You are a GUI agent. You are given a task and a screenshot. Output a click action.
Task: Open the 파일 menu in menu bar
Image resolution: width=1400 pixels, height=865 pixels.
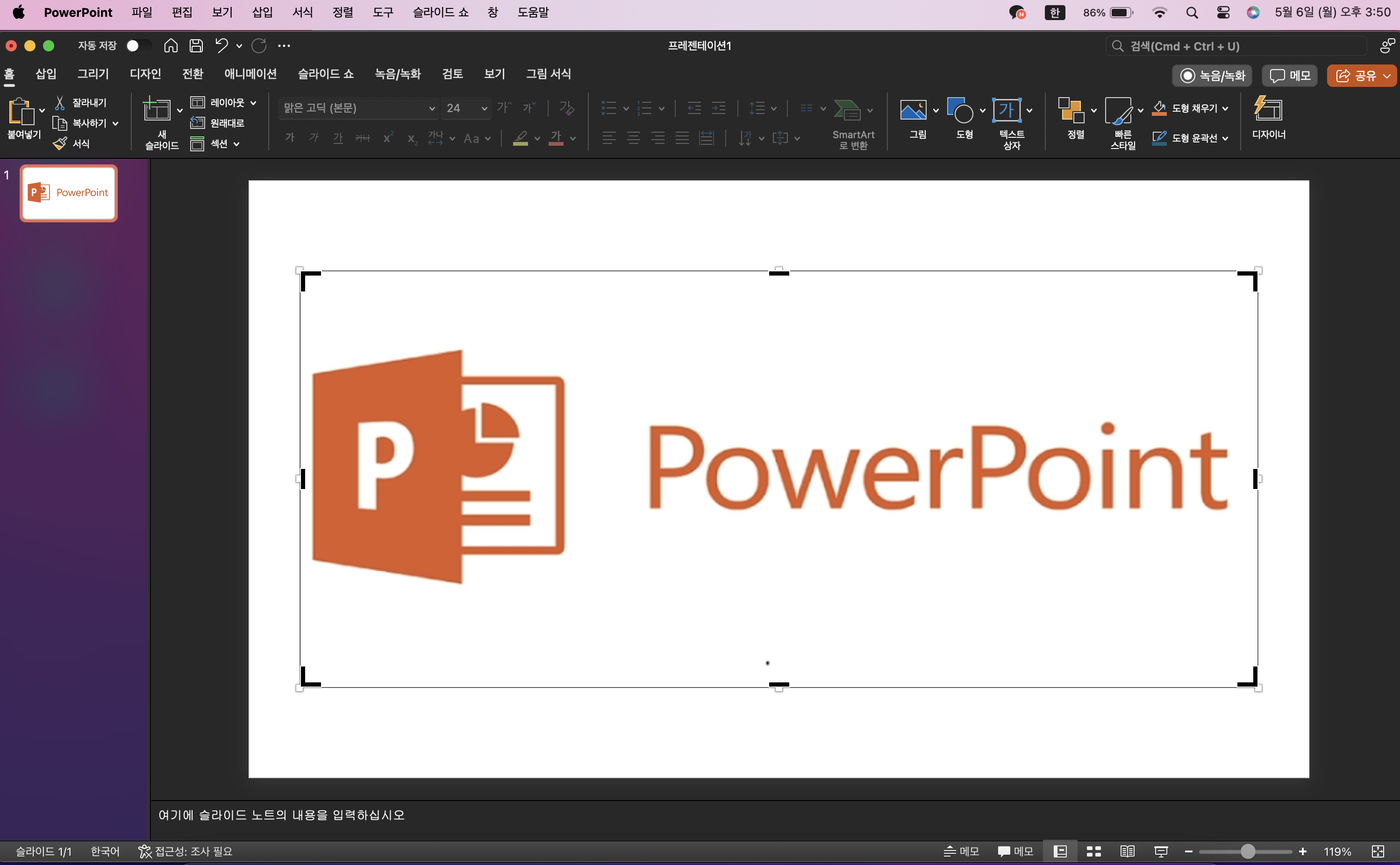(x=142, y=12)
